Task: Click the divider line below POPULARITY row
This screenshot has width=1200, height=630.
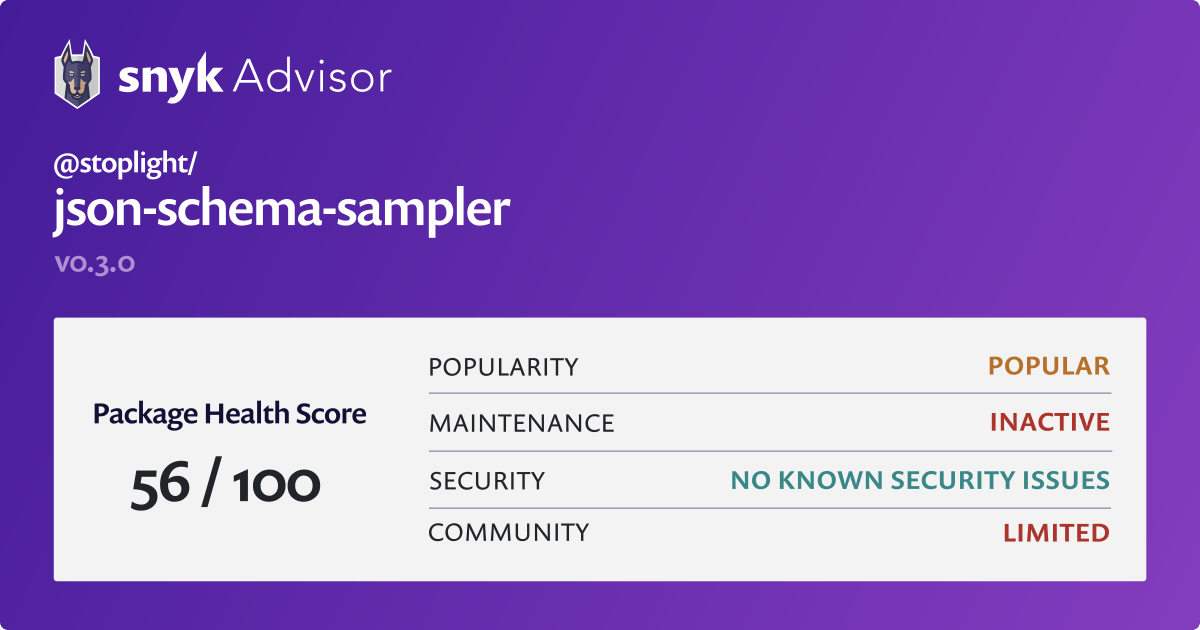Action: pyautogui.click(x=770, y=394)
